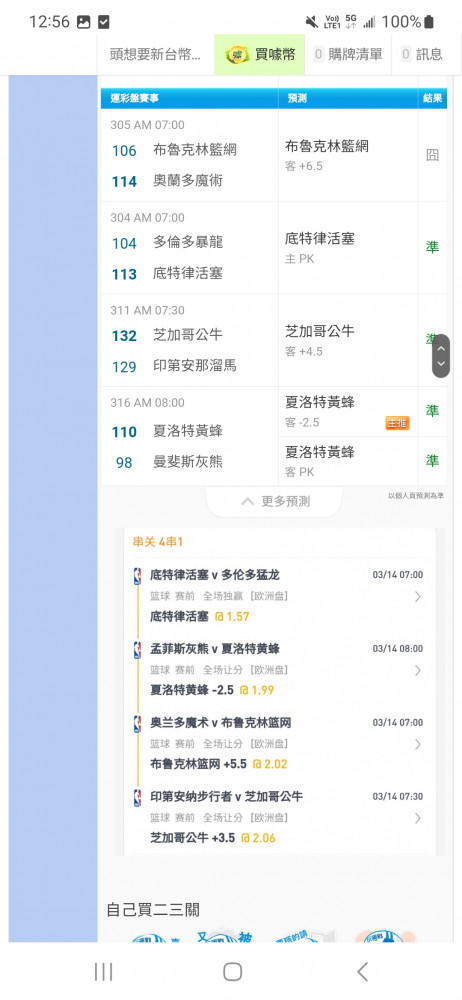Tap odds 底特律活塞 @1.57
Image resolution: width=462 pixels, height=1000 pixels.
[x=200, y=617]
